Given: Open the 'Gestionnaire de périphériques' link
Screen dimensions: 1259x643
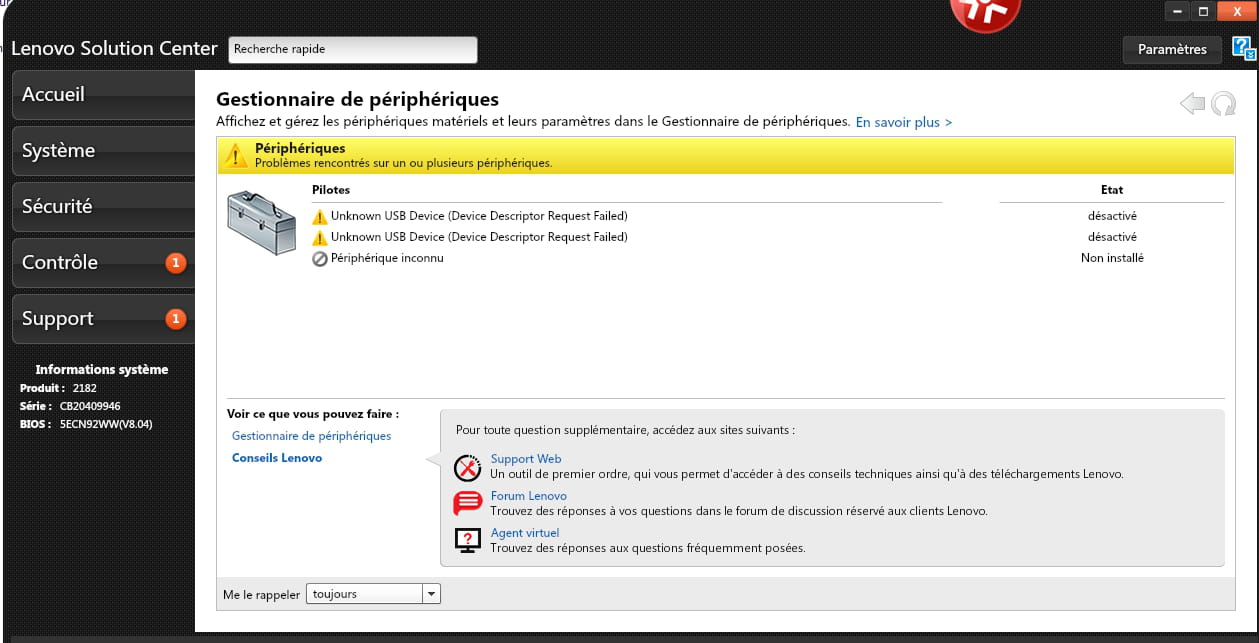Looking at the screenshot, I should [x=311, y=436].
